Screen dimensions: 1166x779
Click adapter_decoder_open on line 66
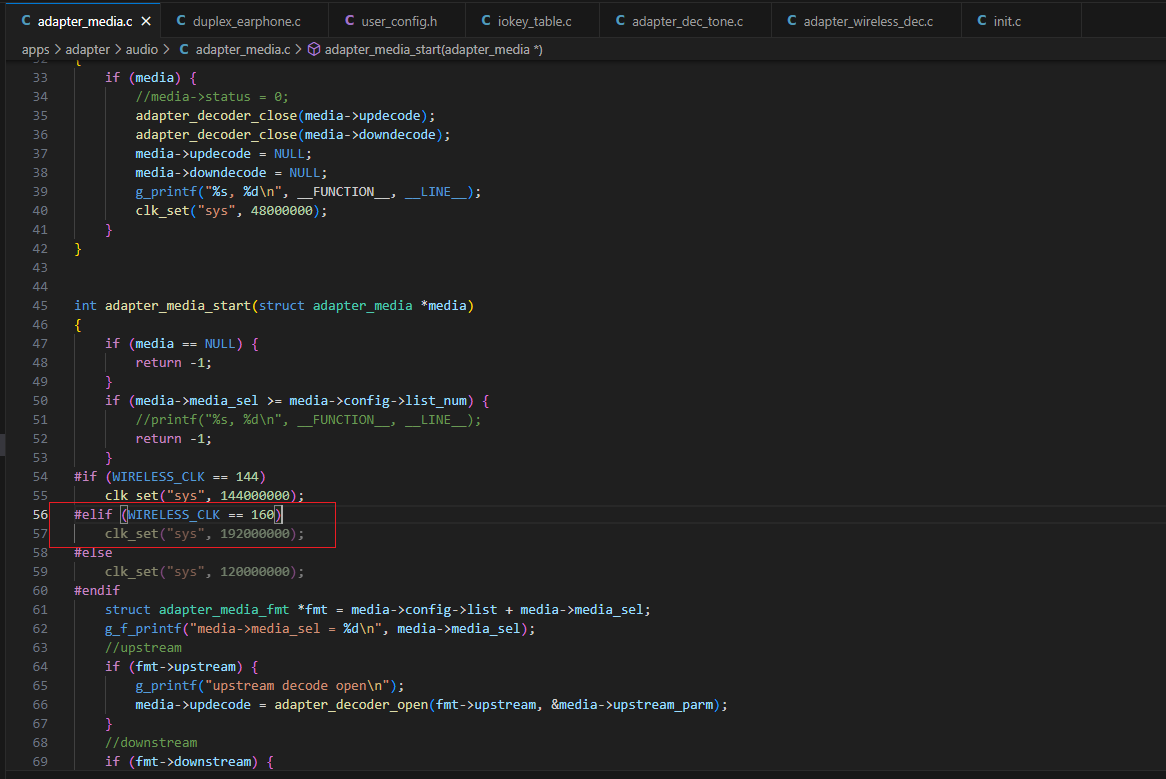[x=352, y=705]
